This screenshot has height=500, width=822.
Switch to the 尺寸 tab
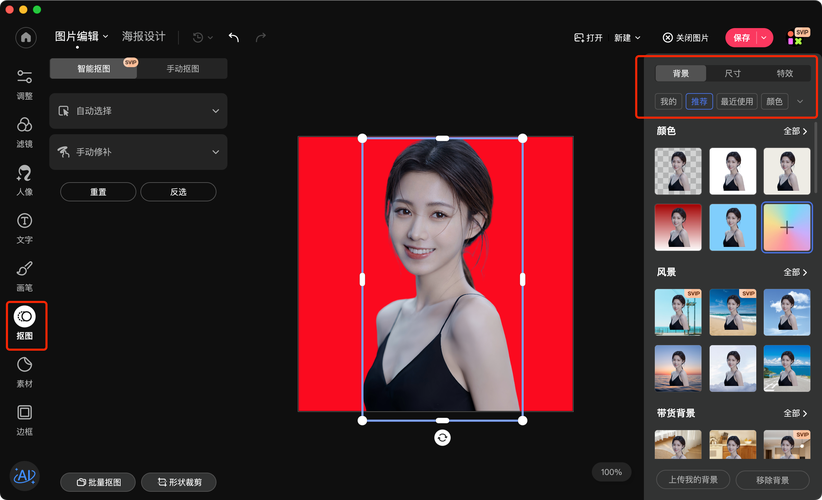click(733, 74)
